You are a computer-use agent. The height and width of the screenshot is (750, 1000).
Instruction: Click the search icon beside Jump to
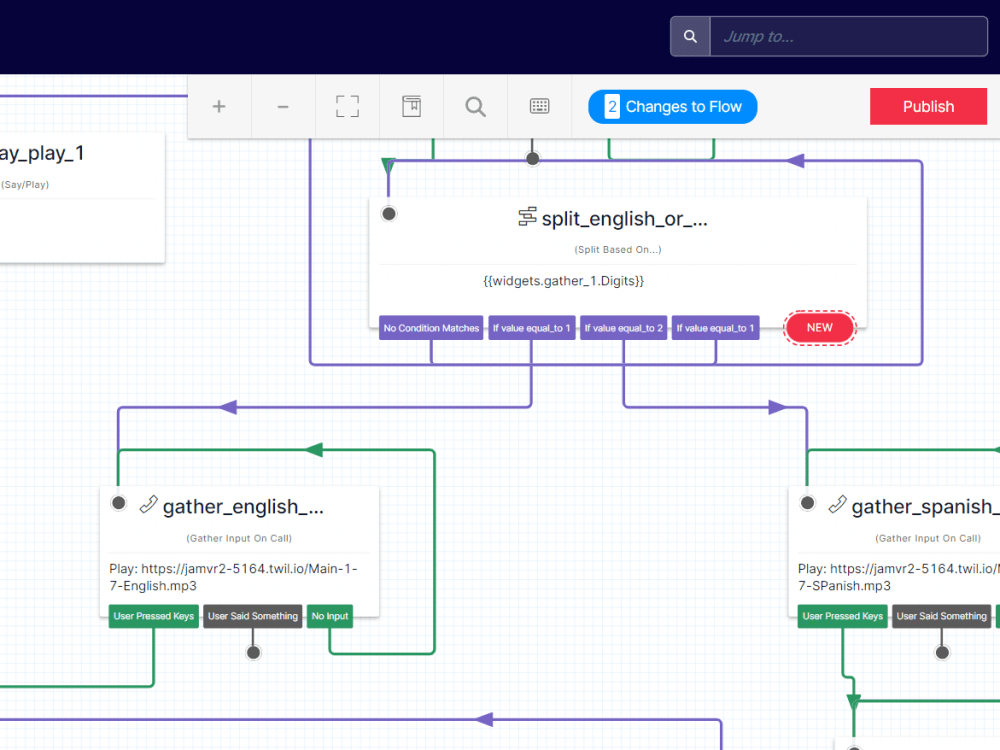tap(690, 36)
